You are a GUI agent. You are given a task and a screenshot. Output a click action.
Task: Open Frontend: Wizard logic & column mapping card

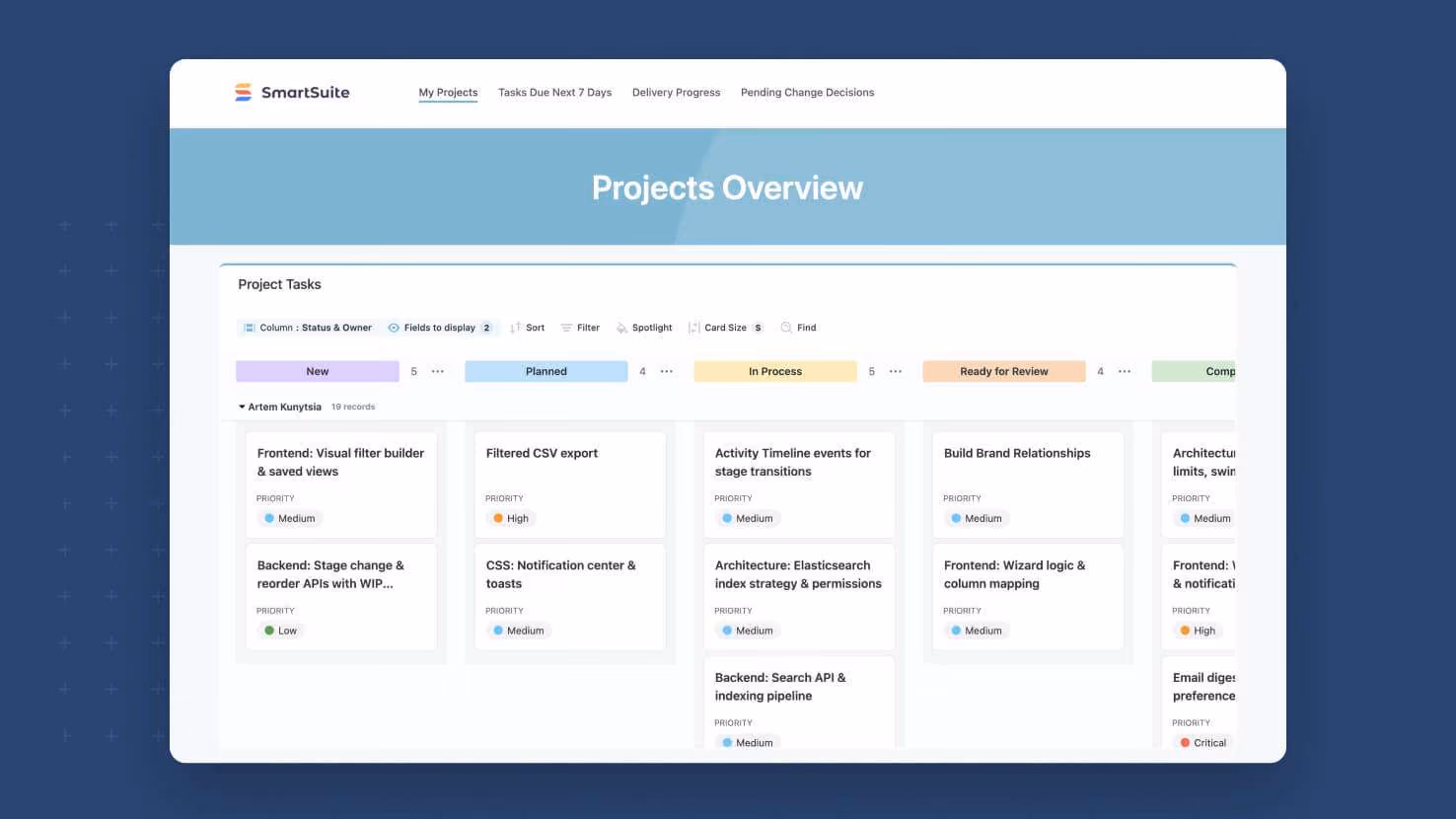(1028, 597)
